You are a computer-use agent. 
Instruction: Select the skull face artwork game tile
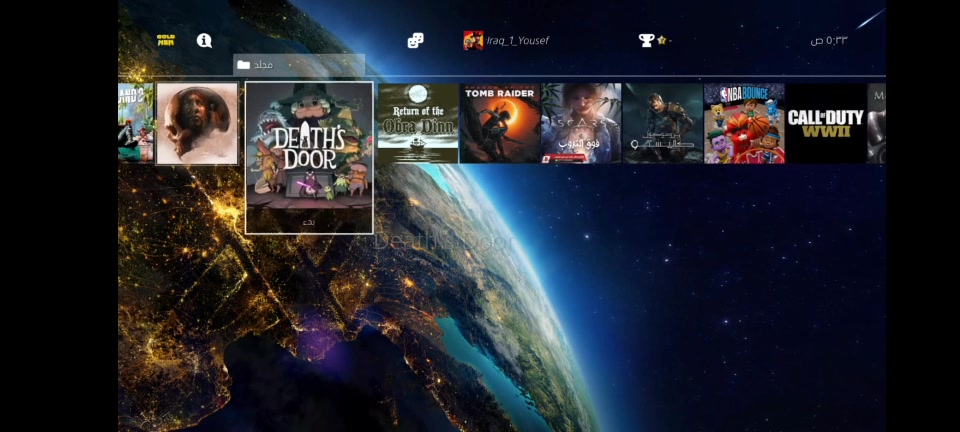(x=197, y=124)
